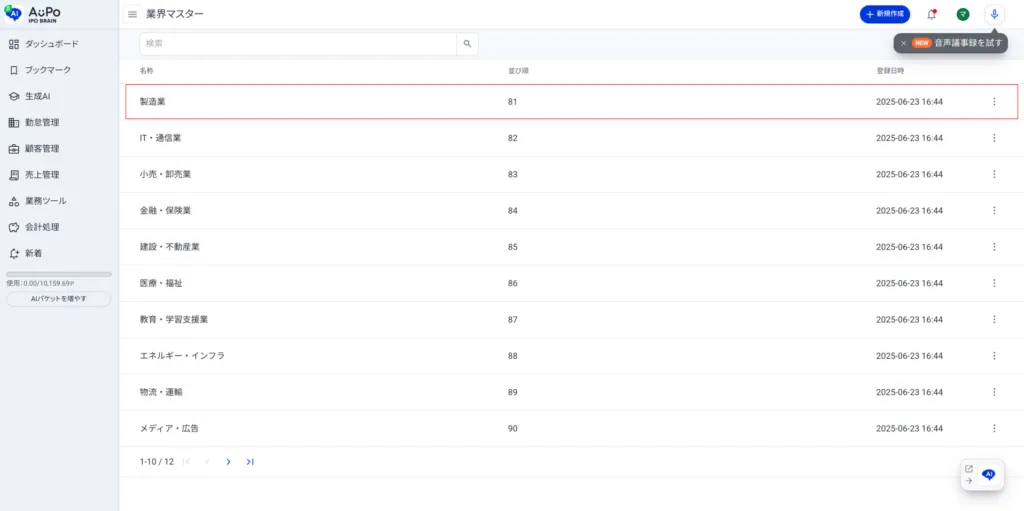Image resolution: width=1024 pixels, height=511 pixels.
Task: Go to the next page arrow
Action: point(228,462)
